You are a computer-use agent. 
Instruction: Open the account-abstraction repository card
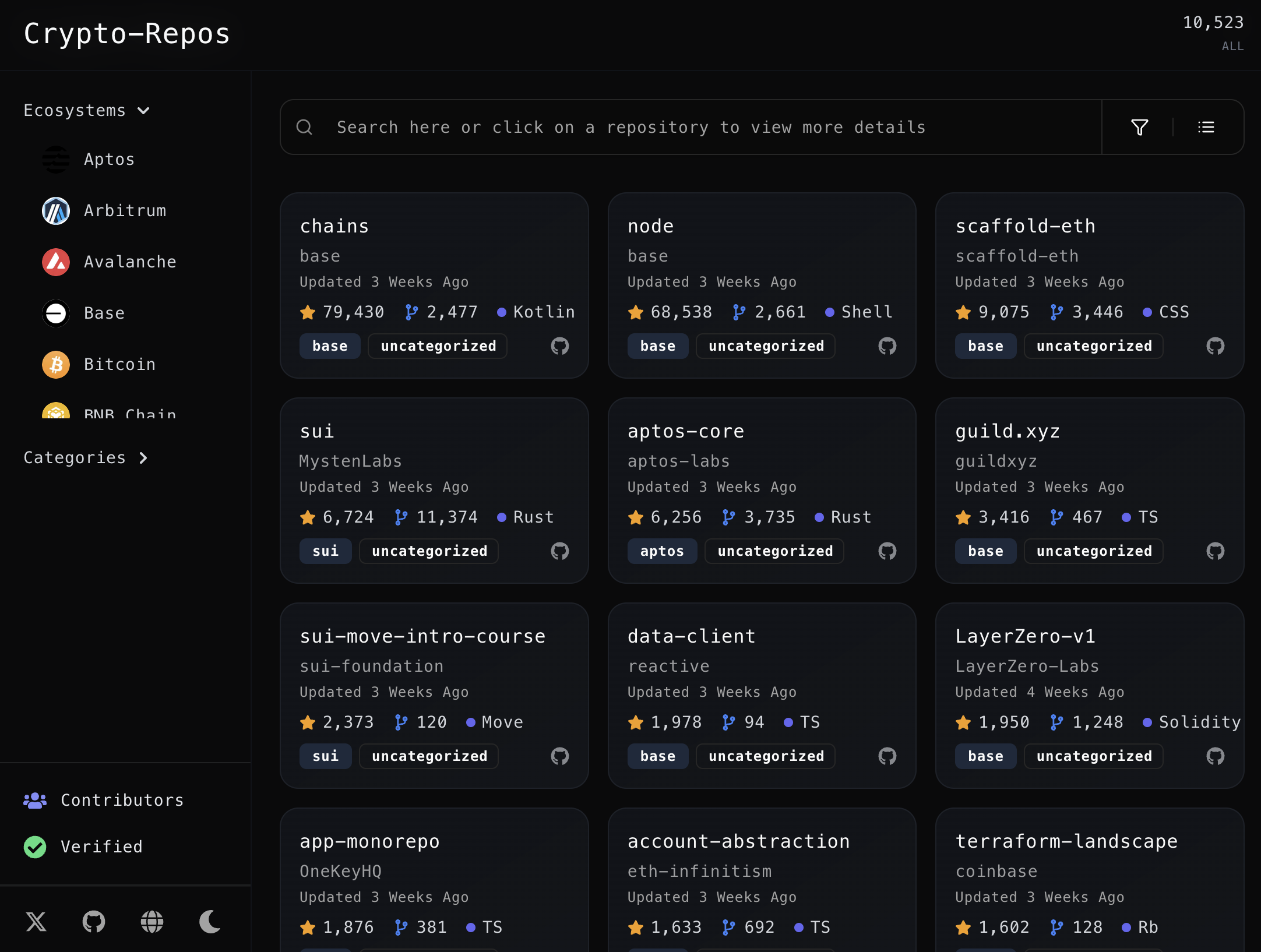click(762, 880)
